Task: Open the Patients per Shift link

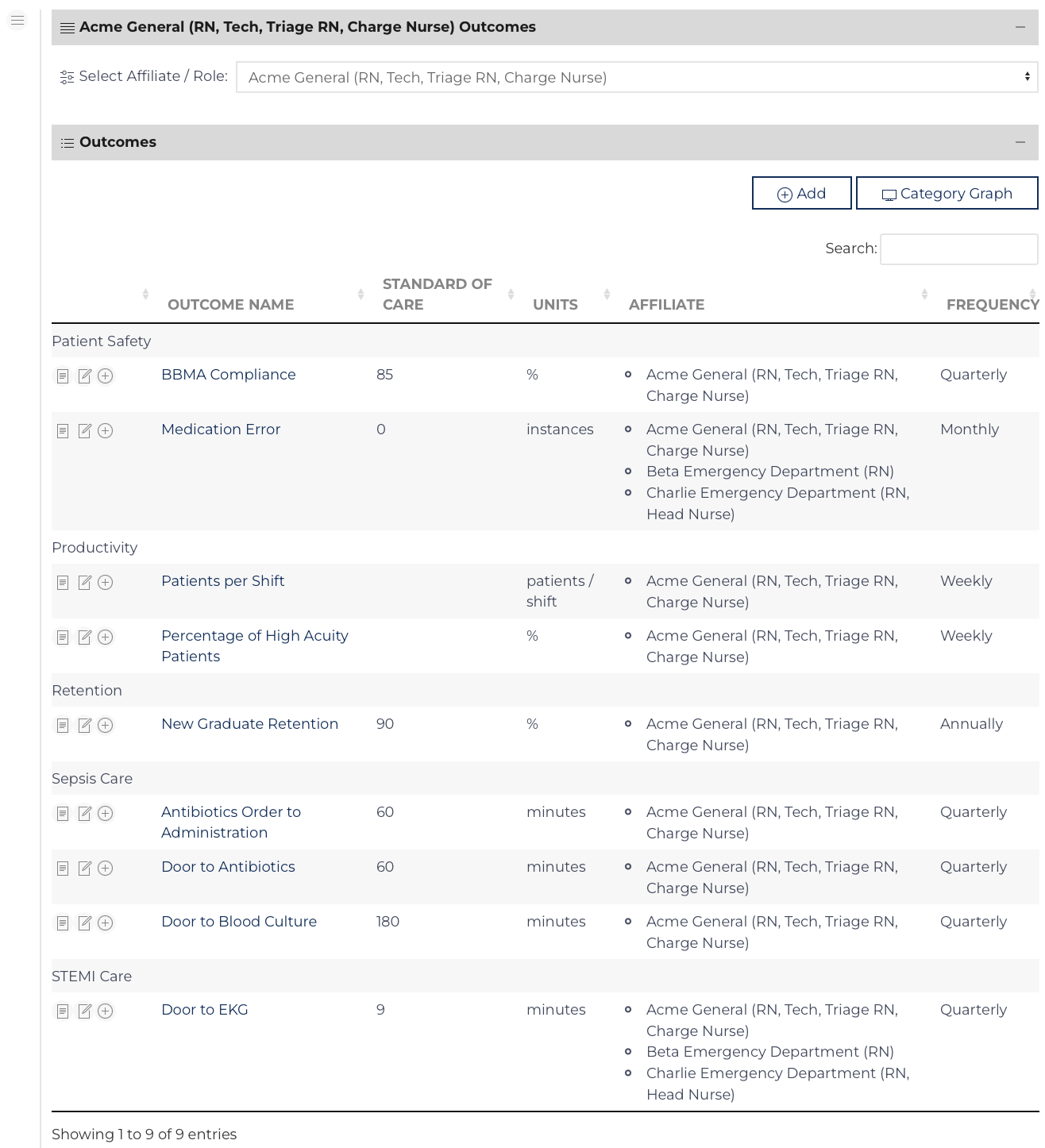Action: (223, 581)
